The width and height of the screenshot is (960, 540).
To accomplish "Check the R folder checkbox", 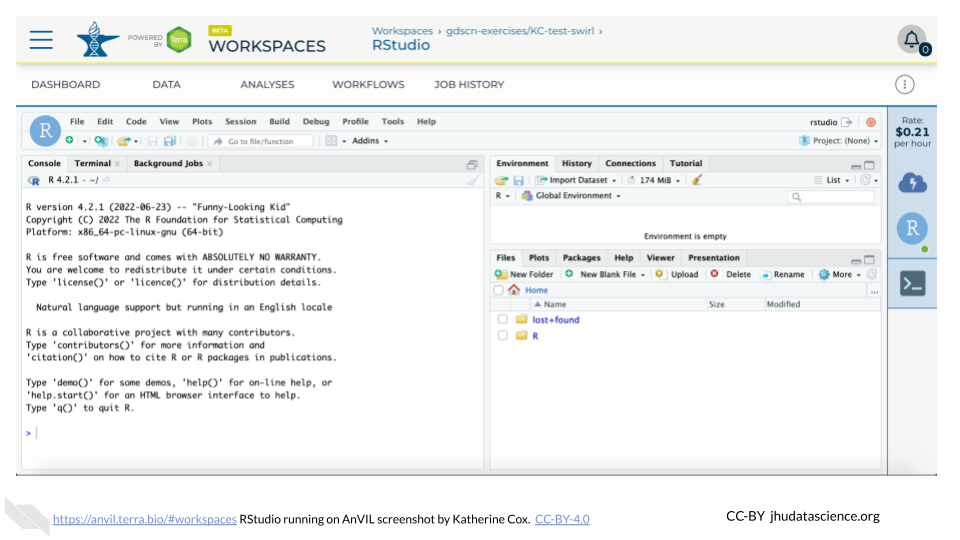I will tap(503, 336).
